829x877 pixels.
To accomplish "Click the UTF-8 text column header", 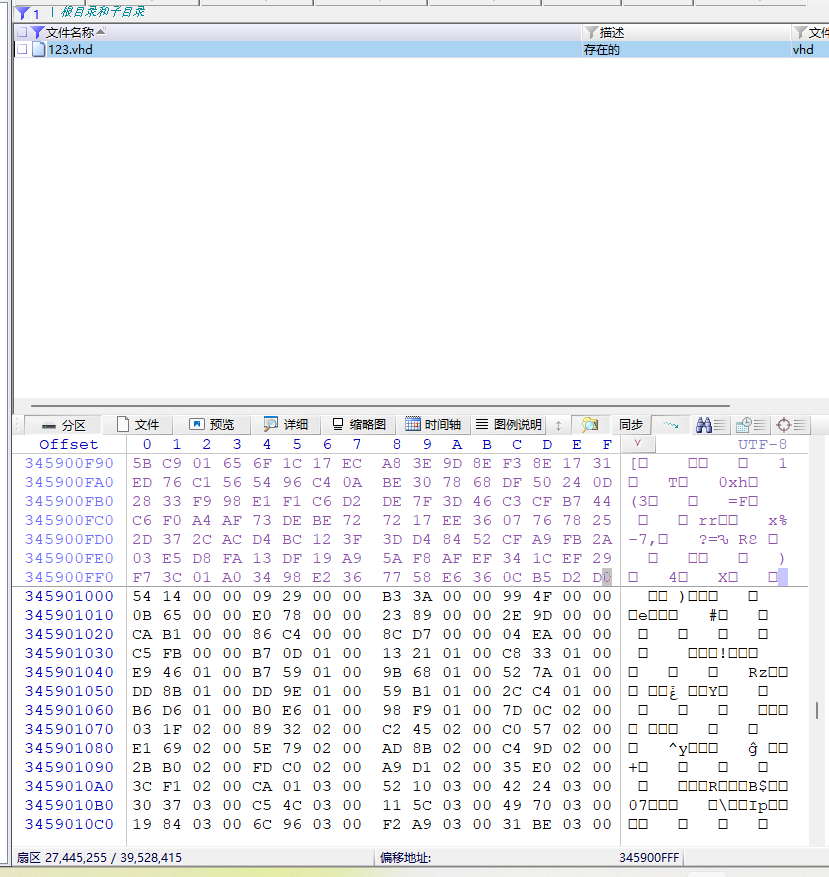I will pos(762,444).
